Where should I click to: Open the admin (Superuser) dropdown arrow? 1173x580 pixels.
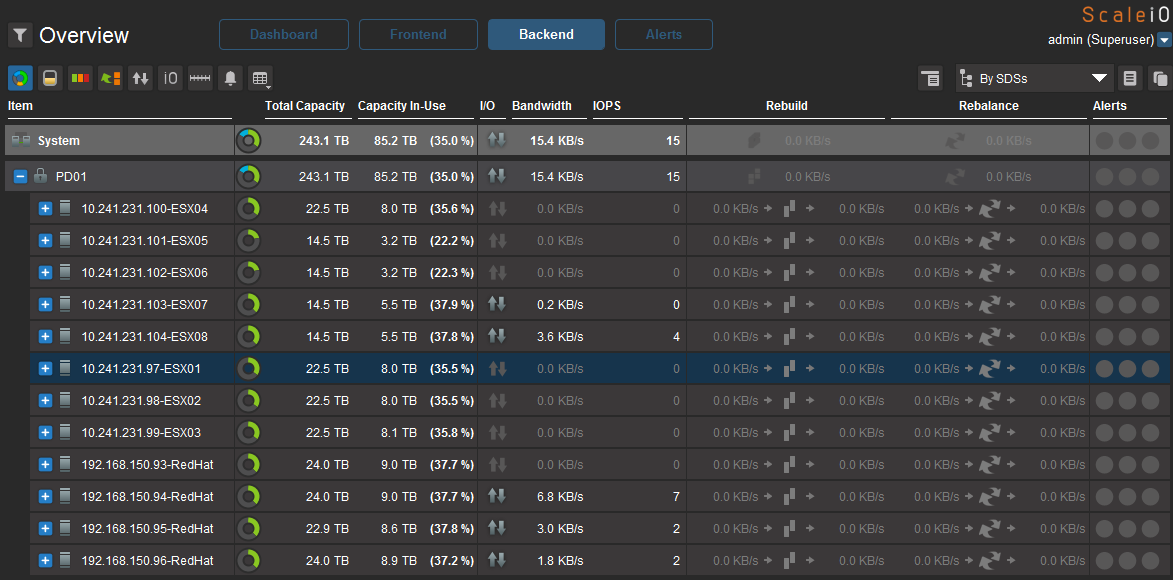point(1164,41)
